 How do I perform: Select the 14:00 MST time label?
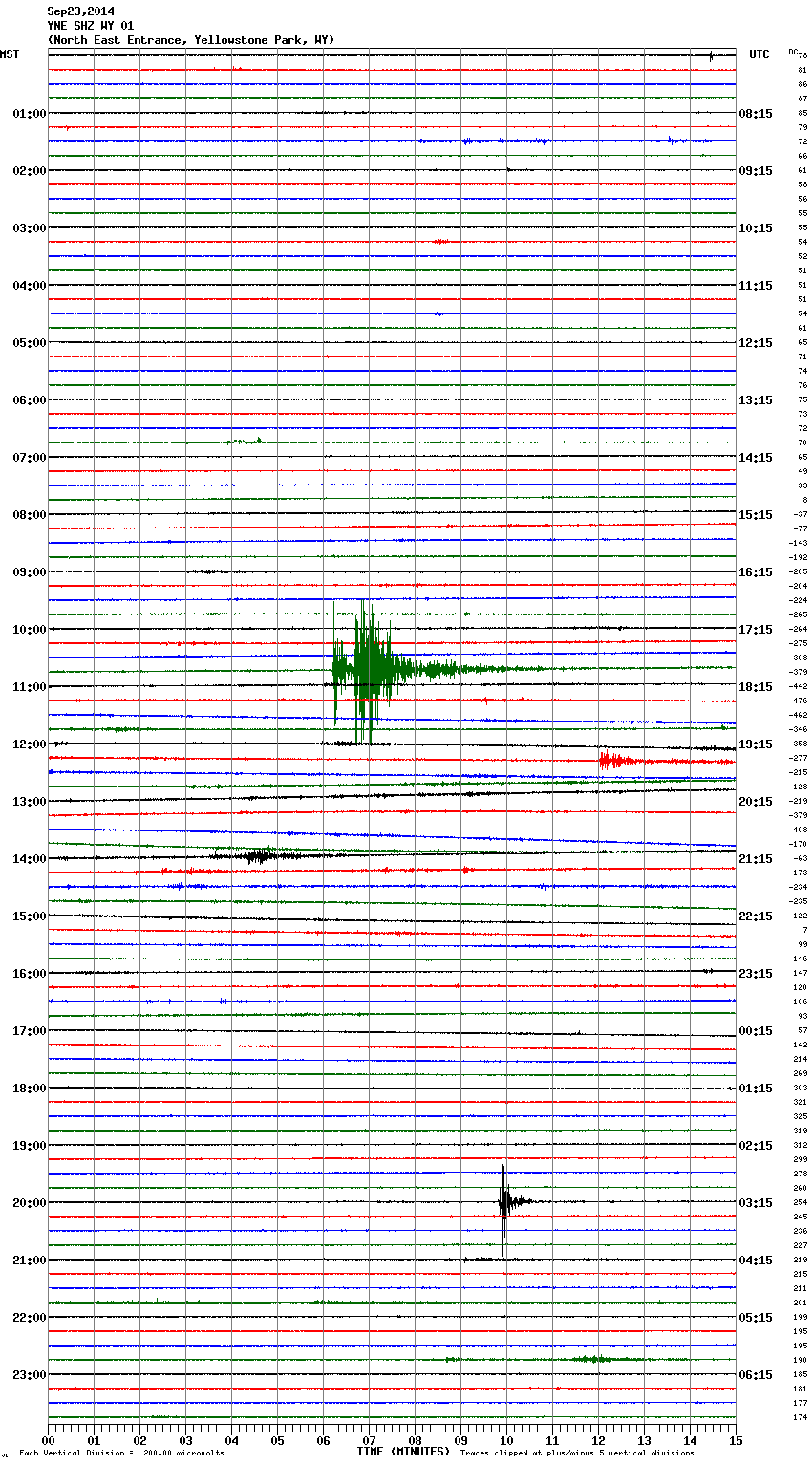(30, 859)
